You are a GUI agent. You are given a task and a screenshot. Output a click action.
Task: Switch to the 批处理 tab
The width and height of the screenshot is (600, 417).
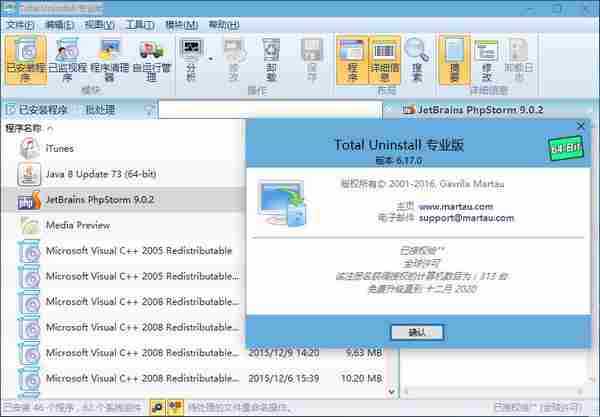click(x=100, y=110)
